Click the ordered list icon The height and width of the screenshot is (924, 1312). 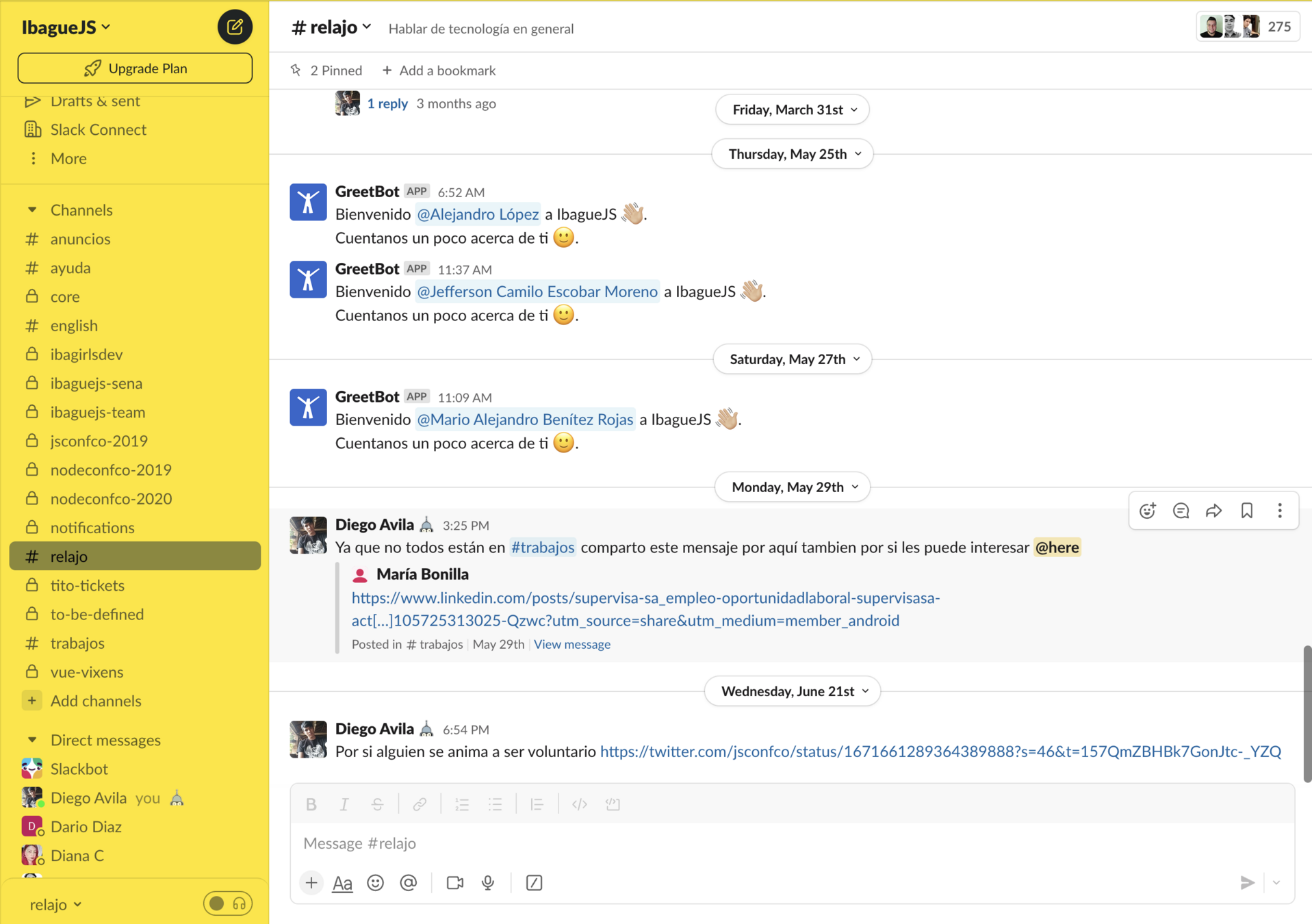pos(462,804)
